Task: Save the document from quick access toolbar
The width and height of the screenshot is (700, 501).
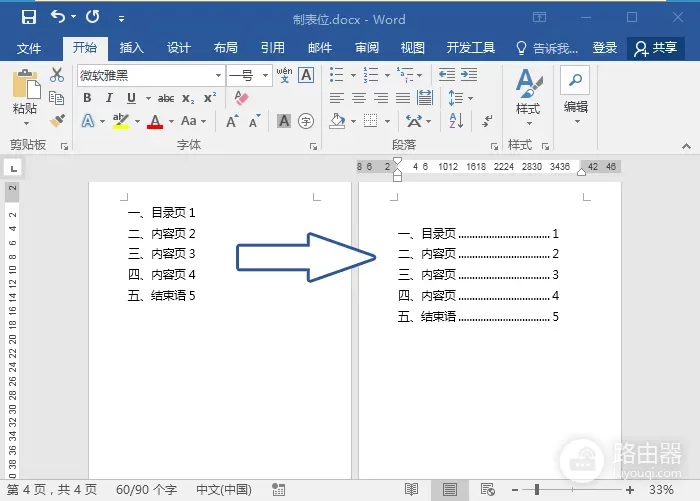Action: [28, 18]
